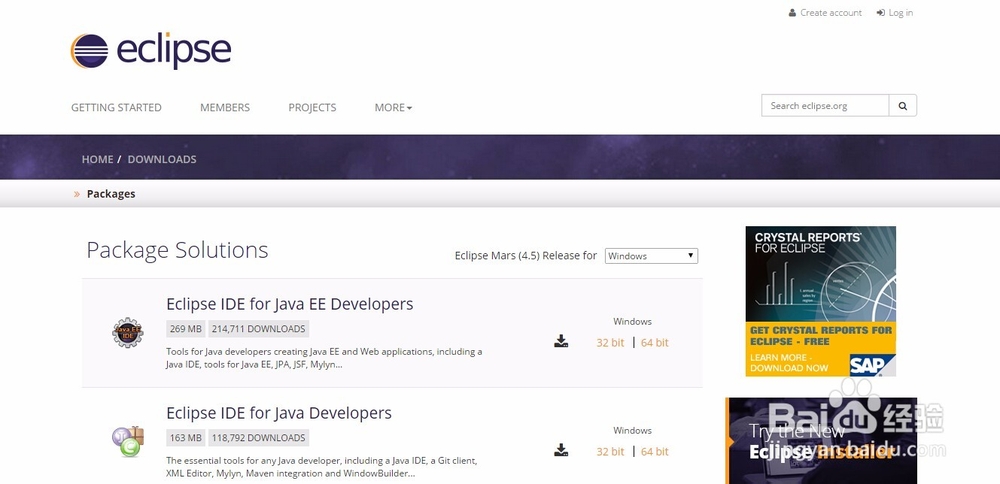Download 32 bit Java EE Developers package
Viewport: 1000px width, 484px height.
(x=610, y=343)
